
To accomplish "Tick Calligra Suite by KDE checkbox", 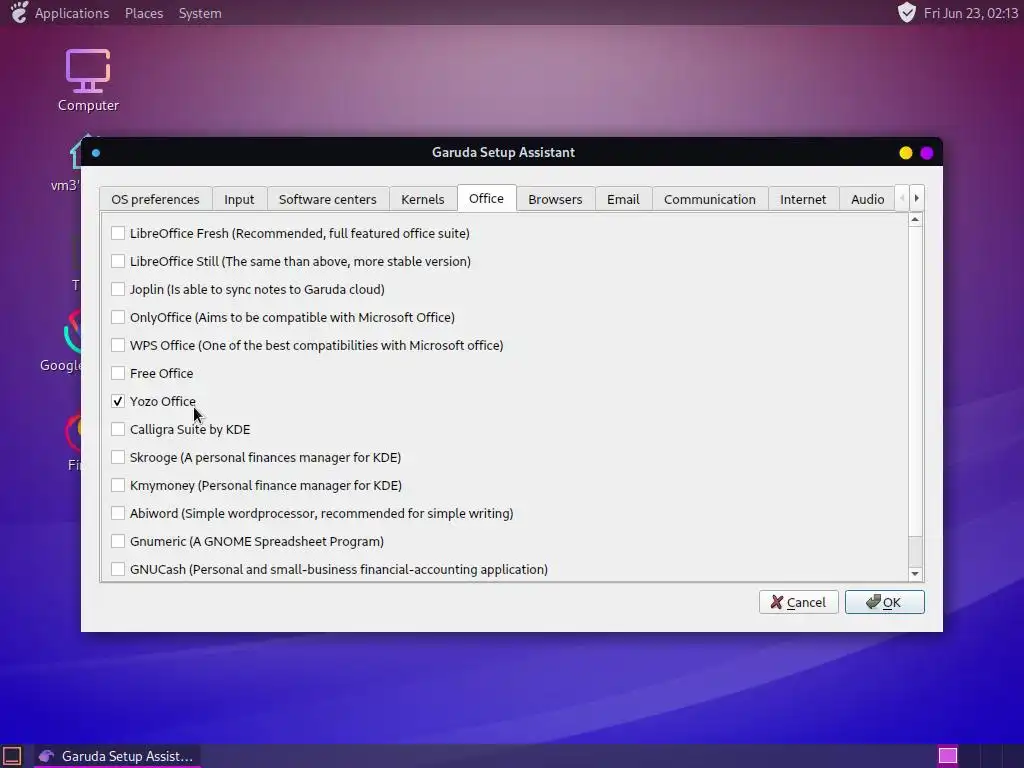I will click(x=118, y=430).
